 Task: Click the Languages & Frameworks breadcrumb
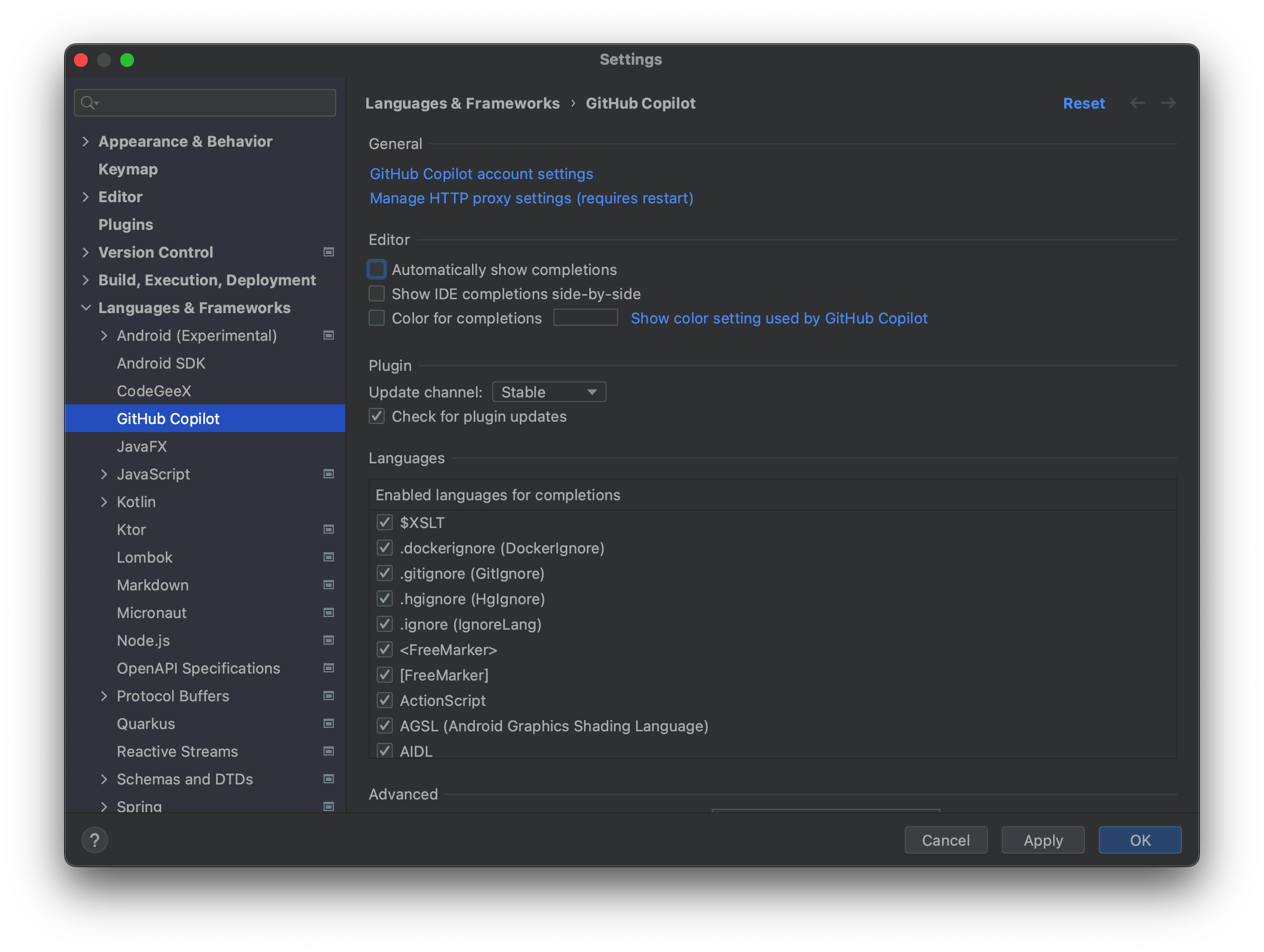[462, 103]
